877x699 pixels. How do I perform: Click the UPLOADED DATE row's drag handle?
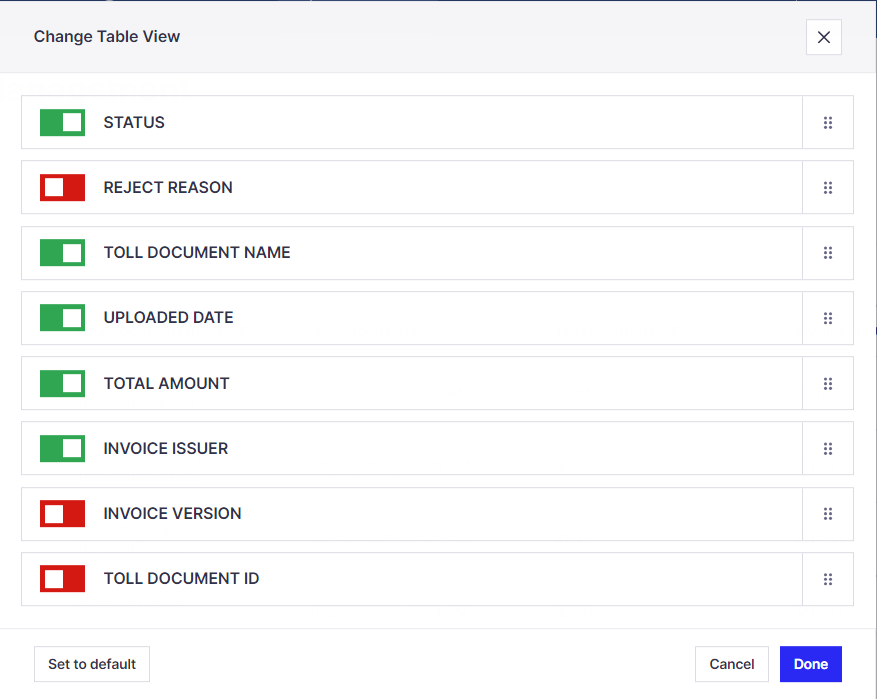(828, 318)
